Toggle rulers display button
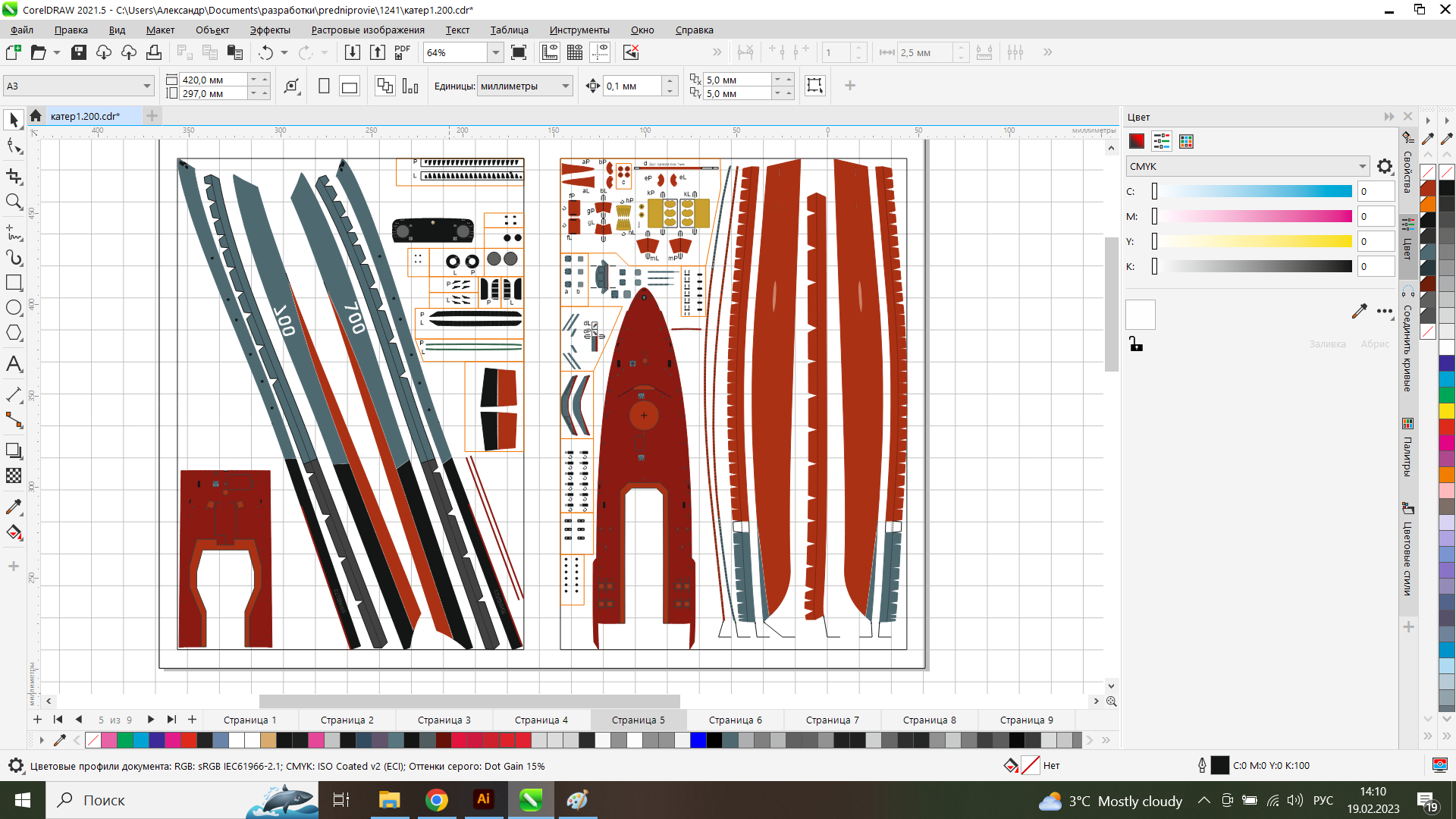This screenshot has width=1456, height=819. click(549, 52)
